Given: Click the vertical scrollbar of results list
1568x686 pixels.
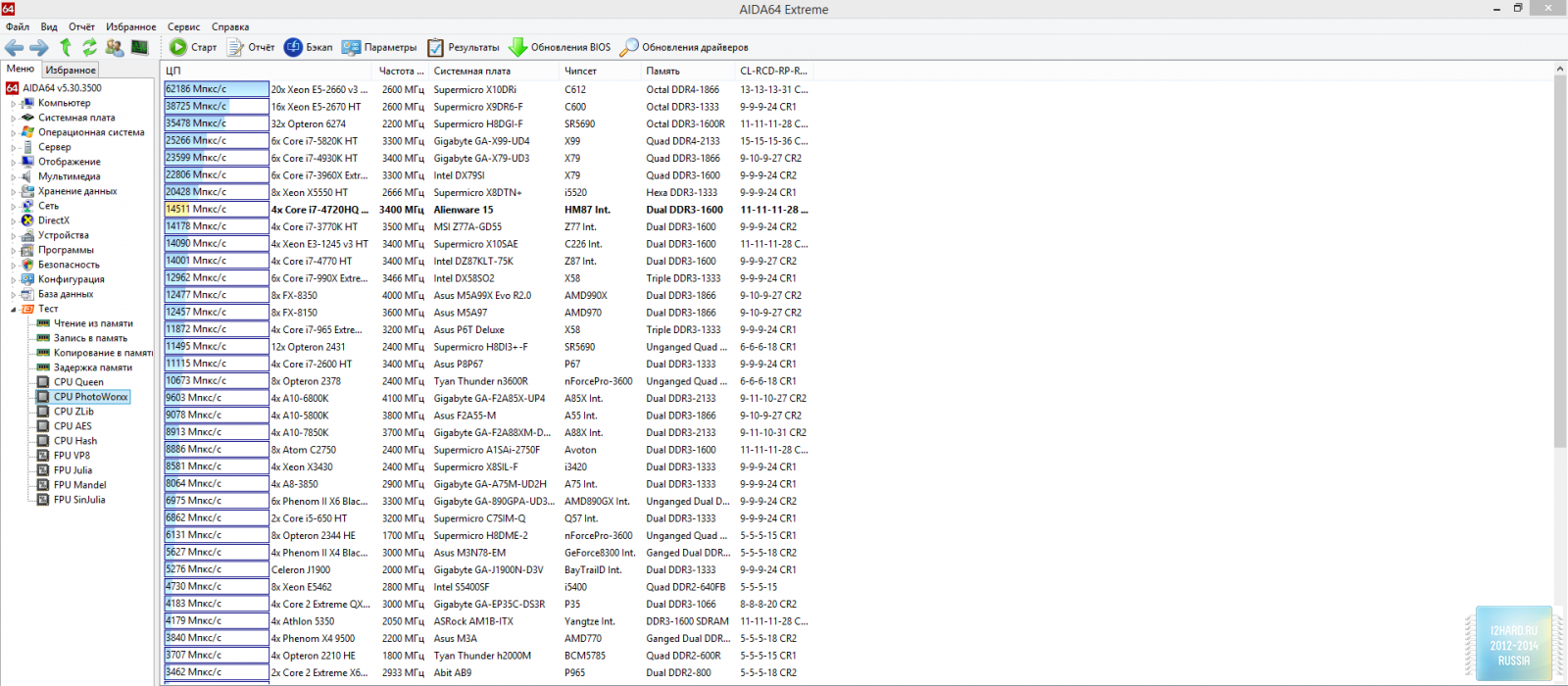Looking at the screenshot, I should tap(1559, 294).
